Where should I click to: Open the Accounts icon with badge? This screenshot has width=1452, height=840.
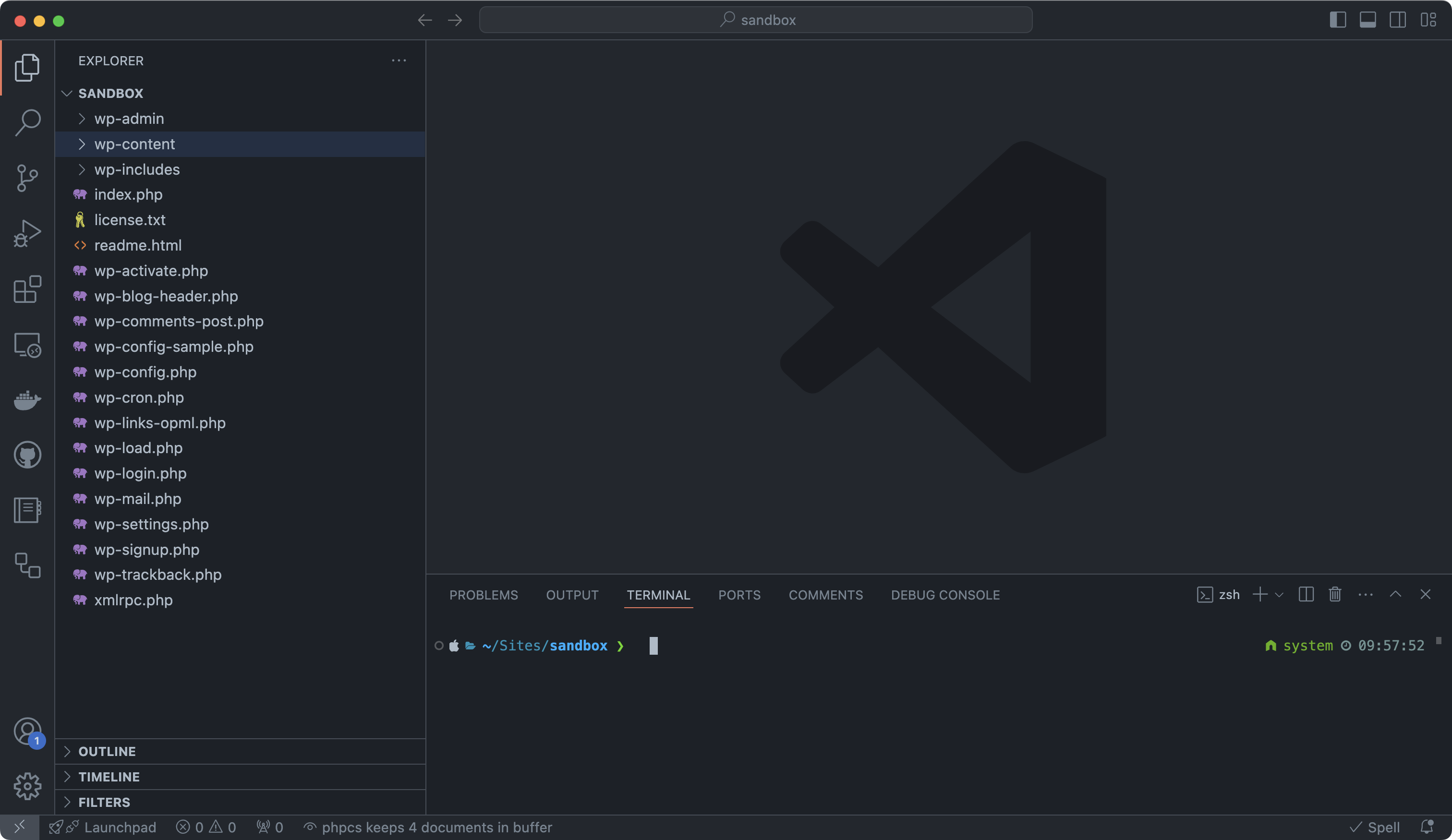[28, 732]
